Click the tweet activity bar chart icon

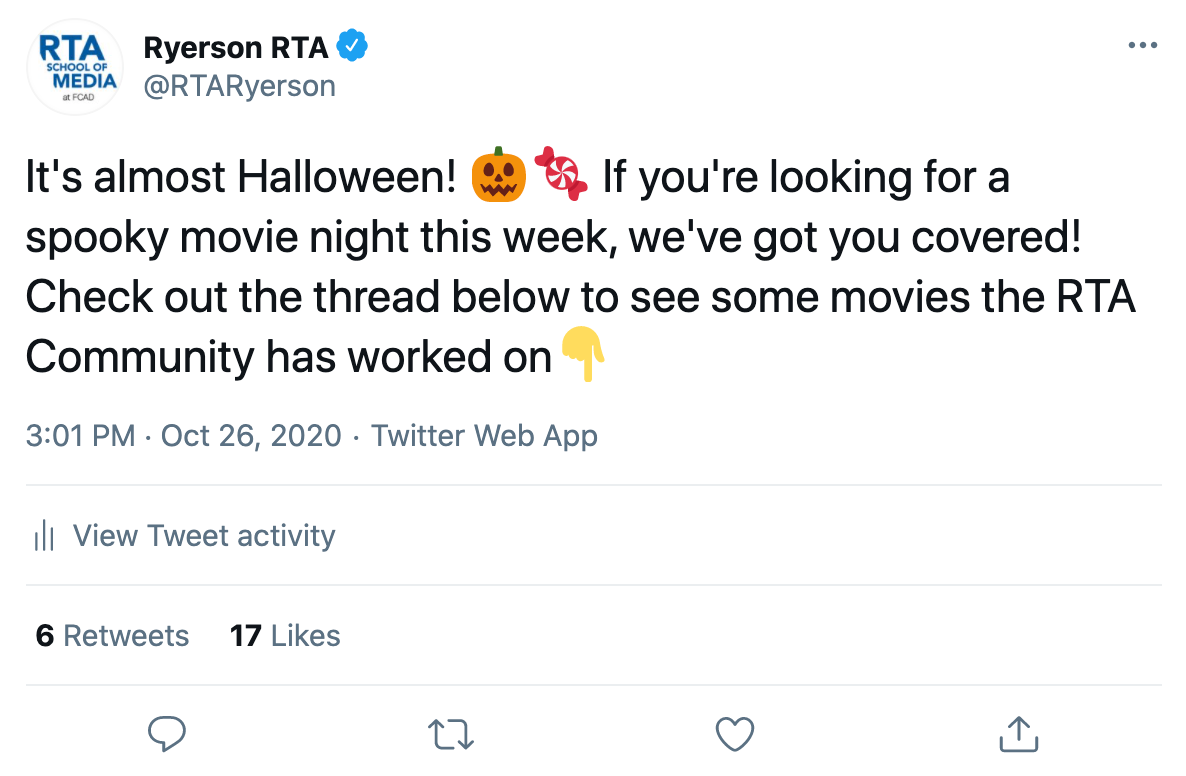[44, 536]
